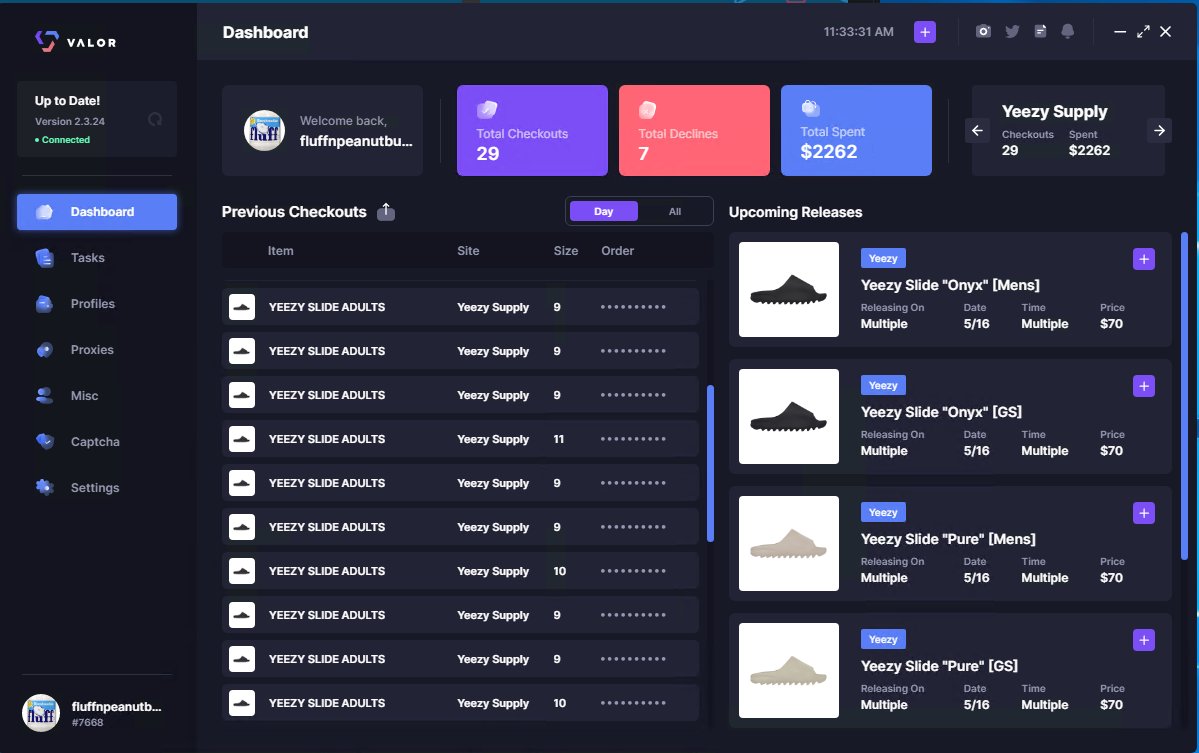The width and height of the screenshot is (1199, 753).
Task: Click the Yeezy tag on Onyx [Mens] card
Action: pyautogui.click(x=883, y=258)
